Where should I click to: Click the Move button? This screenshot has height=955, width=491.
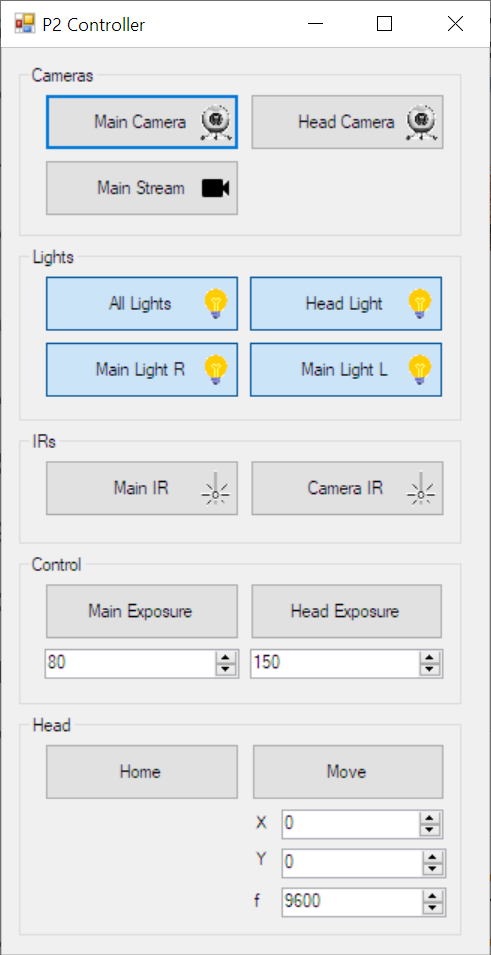point(348,772)
